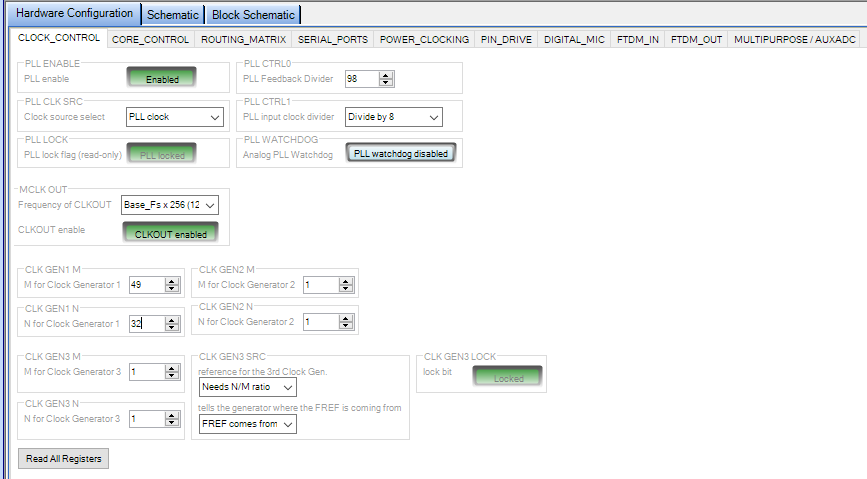Switch to the ROUTING_MATRIX tab
This screenshot has height=479, width=867.
pyautogui.click(x=243, y=39)
